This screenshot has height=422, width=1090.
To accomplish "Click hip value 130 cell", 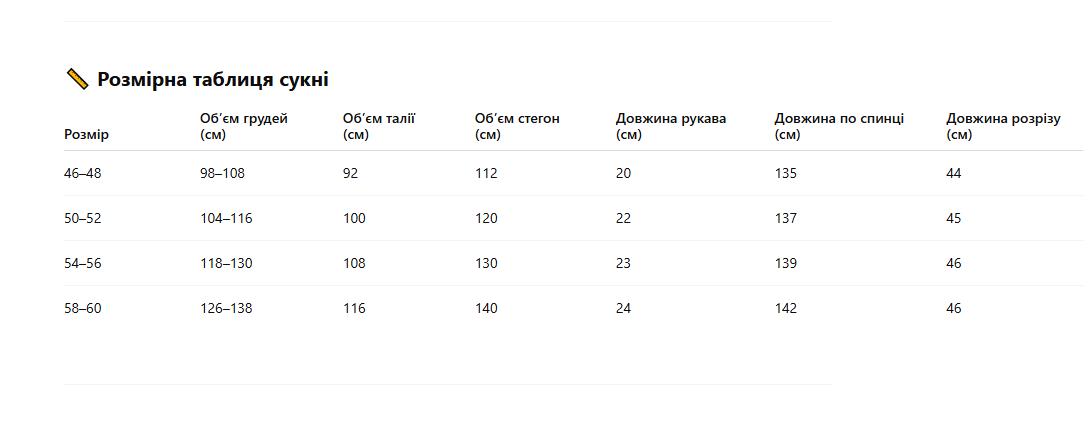I will click(486, 263).
